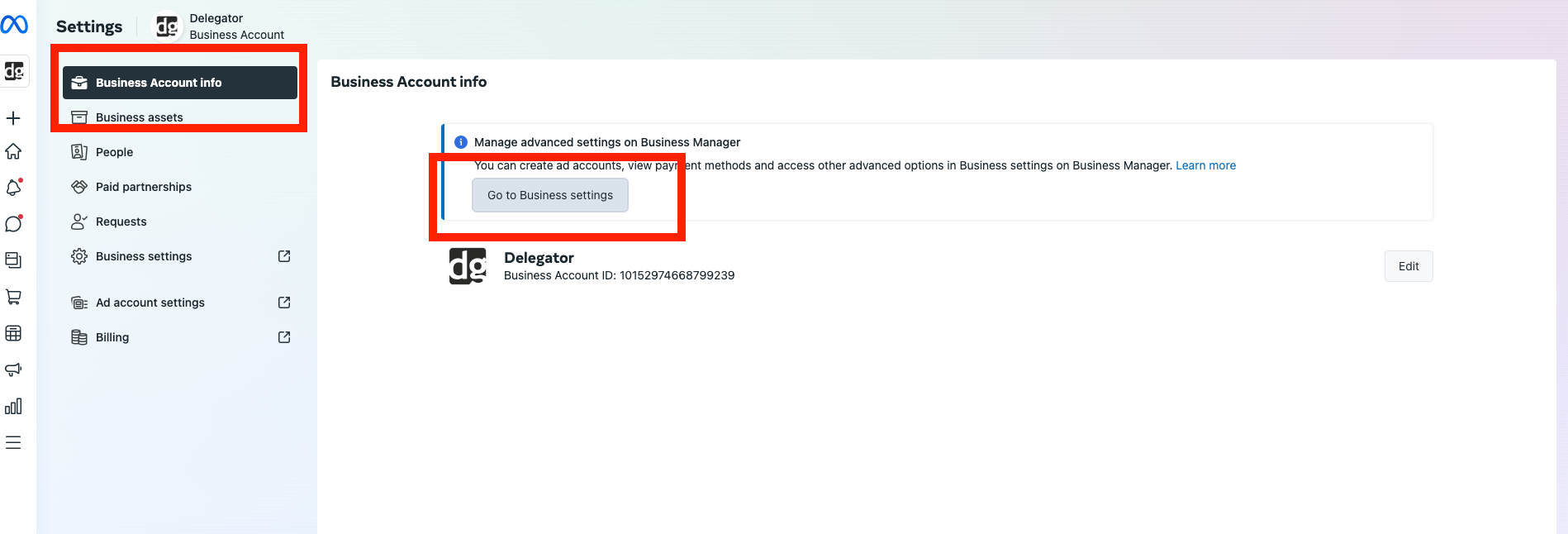Open People in the settings sidebar
This screenshot has height=534, width=1568.
[x=180, y=152]
